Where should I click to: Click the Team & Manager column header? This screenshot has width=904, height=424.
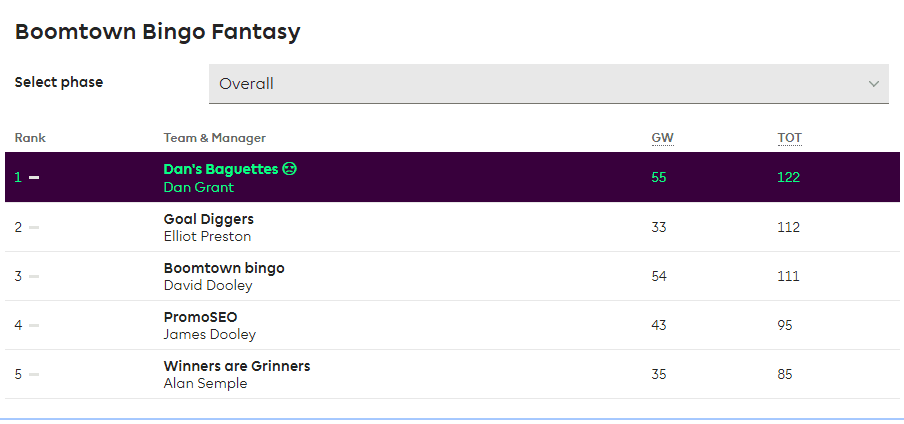coord(214,138)
